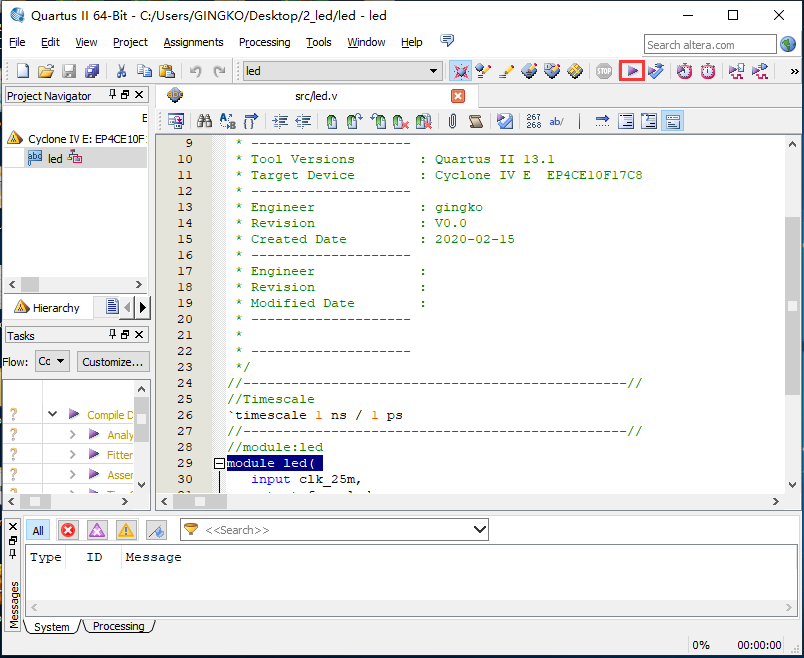The height and width of the screenshot is (658, 804).
Task: Click the Save icon in main toolbar
Action: (x=69, y=71)
